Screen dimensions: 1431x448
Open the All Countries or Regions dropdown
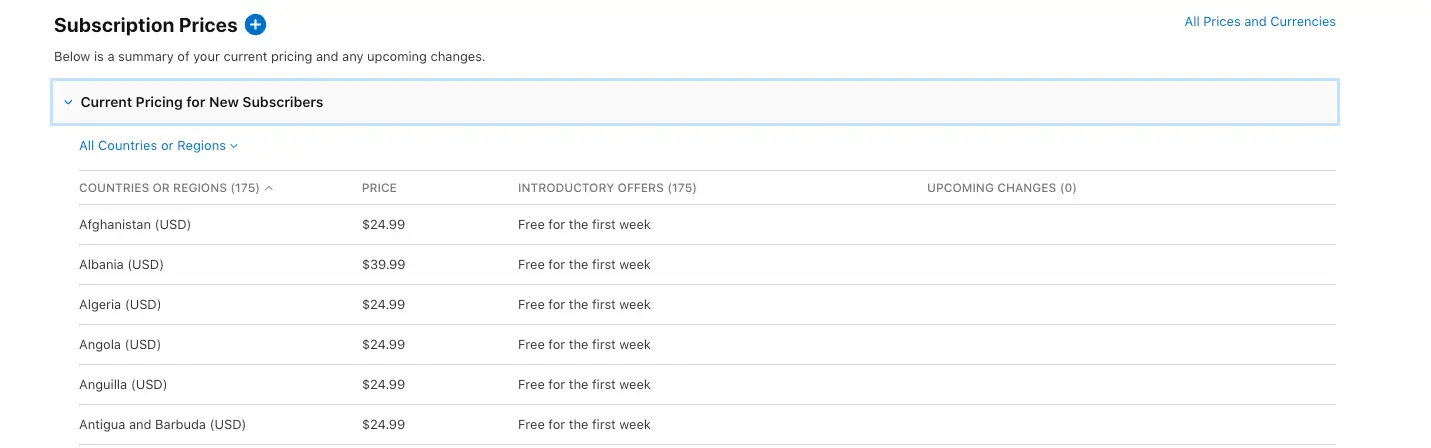click(158, 146)
